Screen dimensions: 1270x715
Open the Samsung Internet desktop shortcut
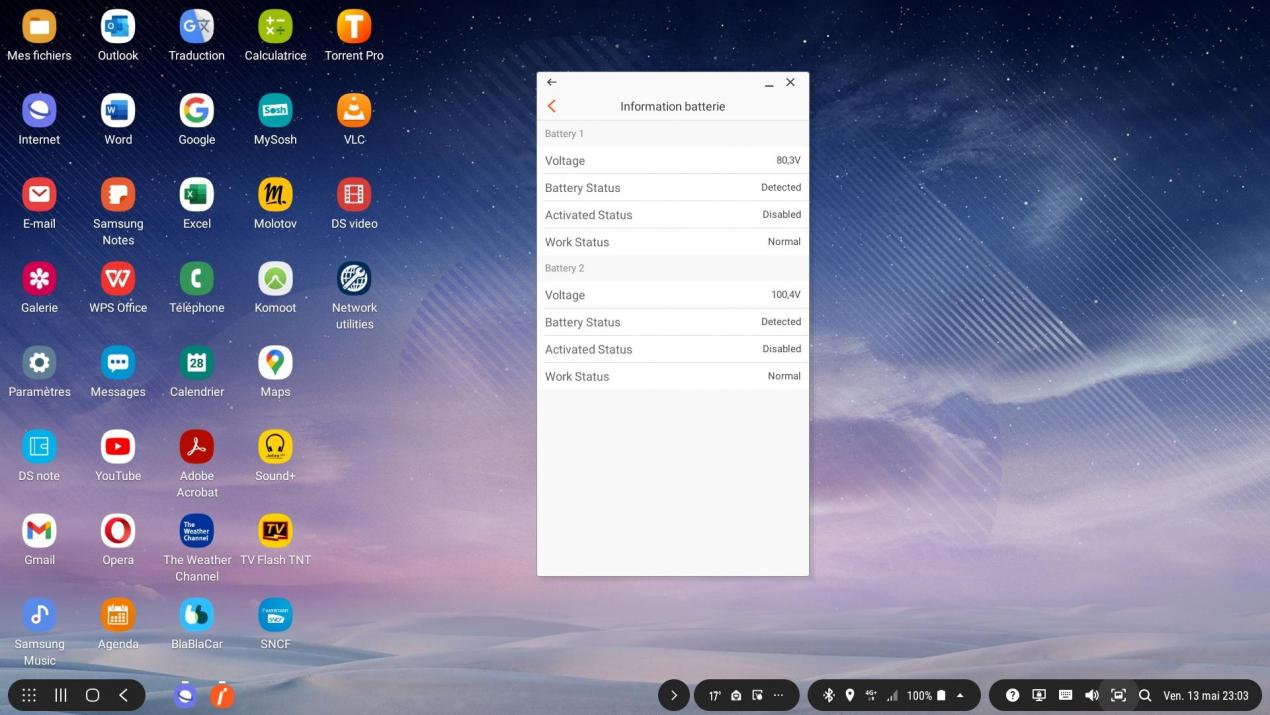coord(39,110)
